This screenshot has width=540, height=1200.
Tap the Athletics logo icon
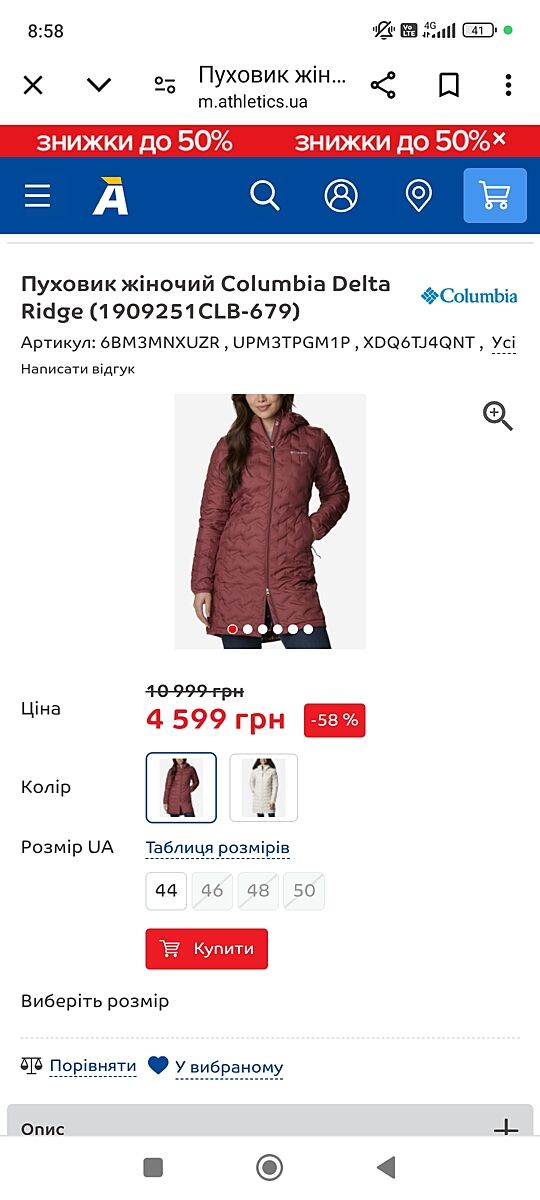[110, 196]
